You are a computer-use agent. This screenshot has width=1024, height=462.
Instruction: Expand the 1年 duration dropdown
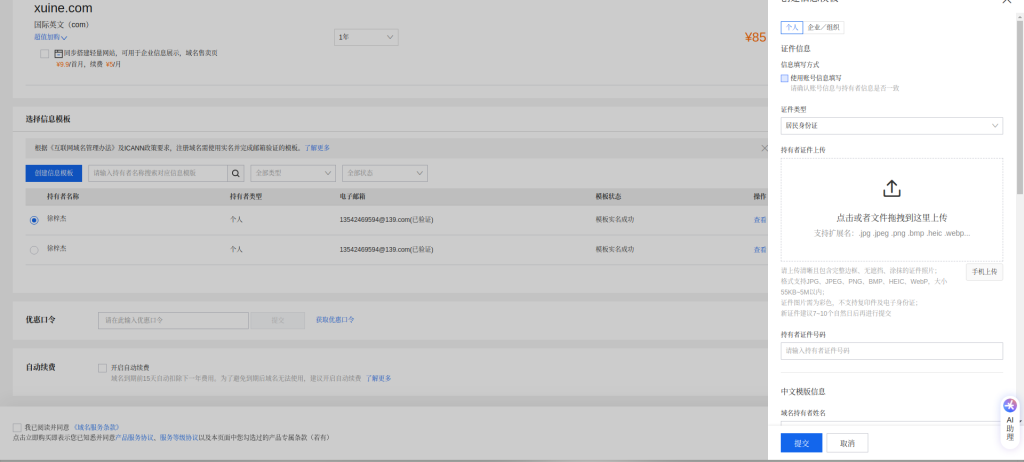(x=366, y=37)
